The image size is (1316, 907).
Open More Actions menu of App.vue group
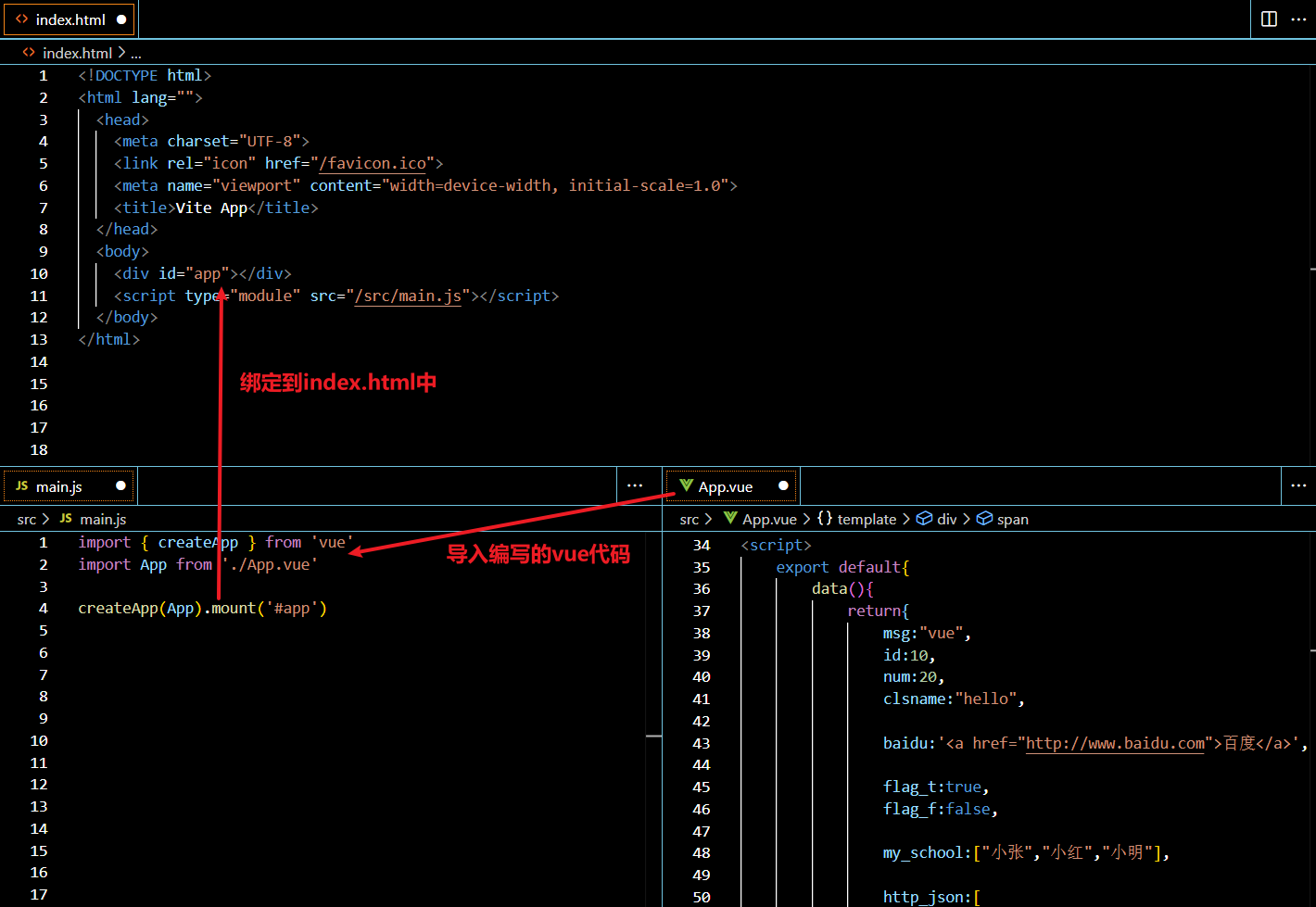(1298, 485)
